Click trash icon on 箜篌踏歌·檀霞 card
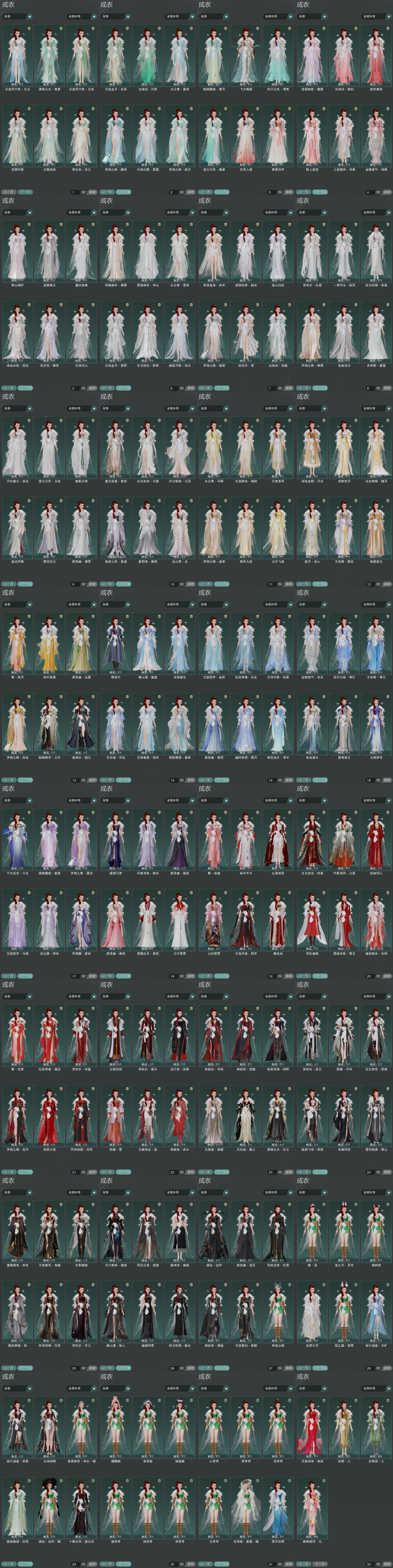This screenshot has height=1568, width=393. click(x=324, y=29)
